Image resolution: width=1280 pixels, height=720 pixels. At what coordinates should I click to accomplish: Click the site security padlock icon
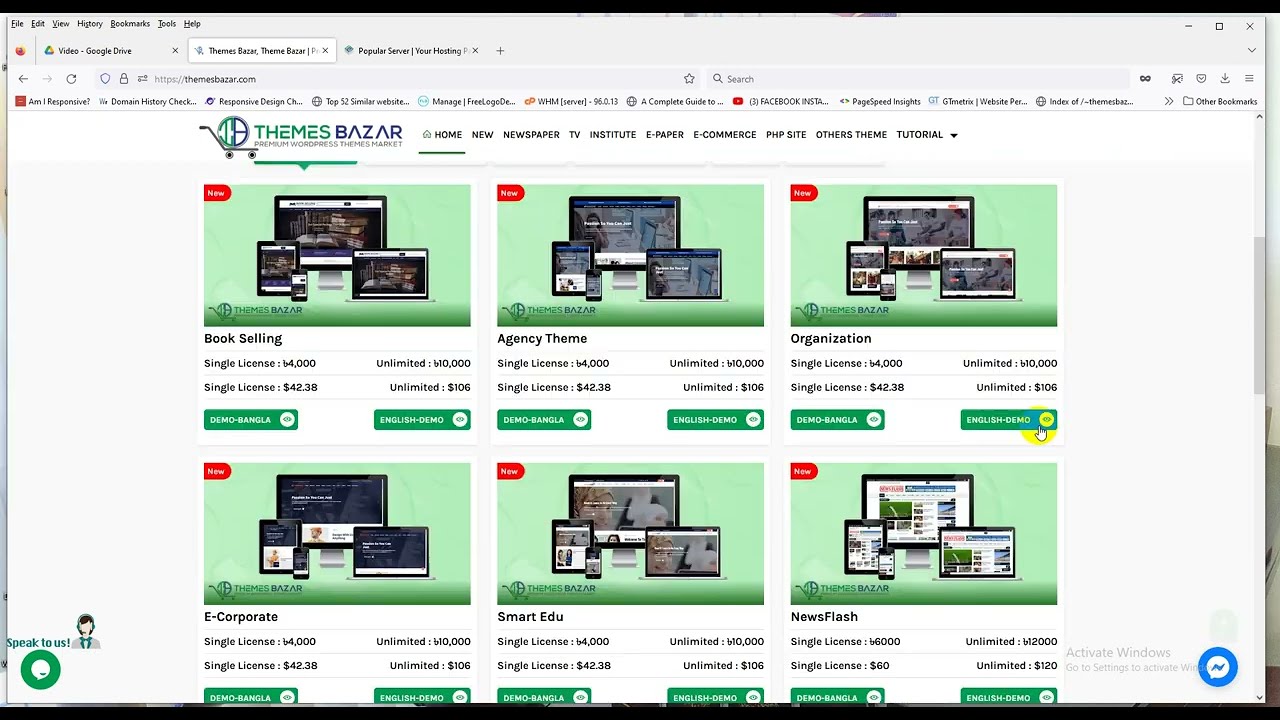[124, 79]
